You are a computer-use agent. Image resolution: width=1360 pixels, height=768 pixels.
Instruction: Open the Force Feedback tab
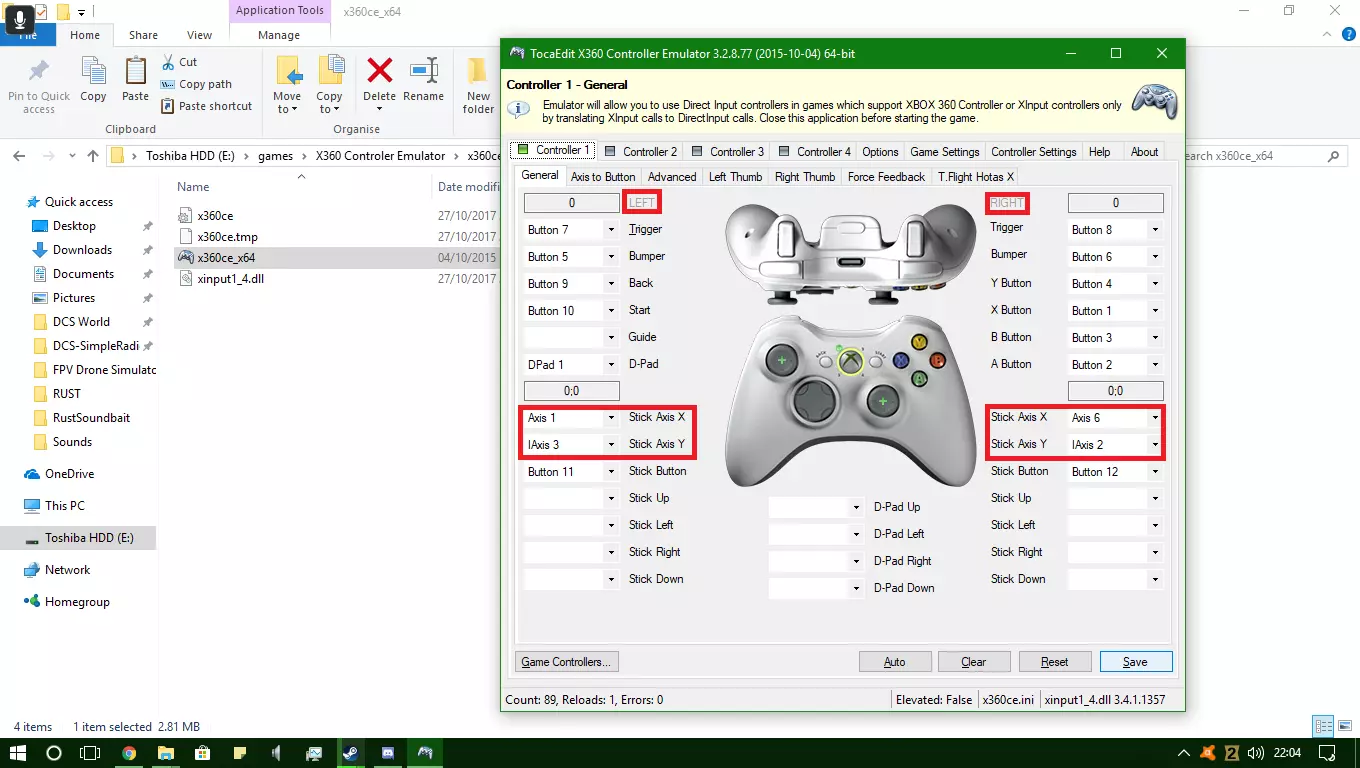886,177
